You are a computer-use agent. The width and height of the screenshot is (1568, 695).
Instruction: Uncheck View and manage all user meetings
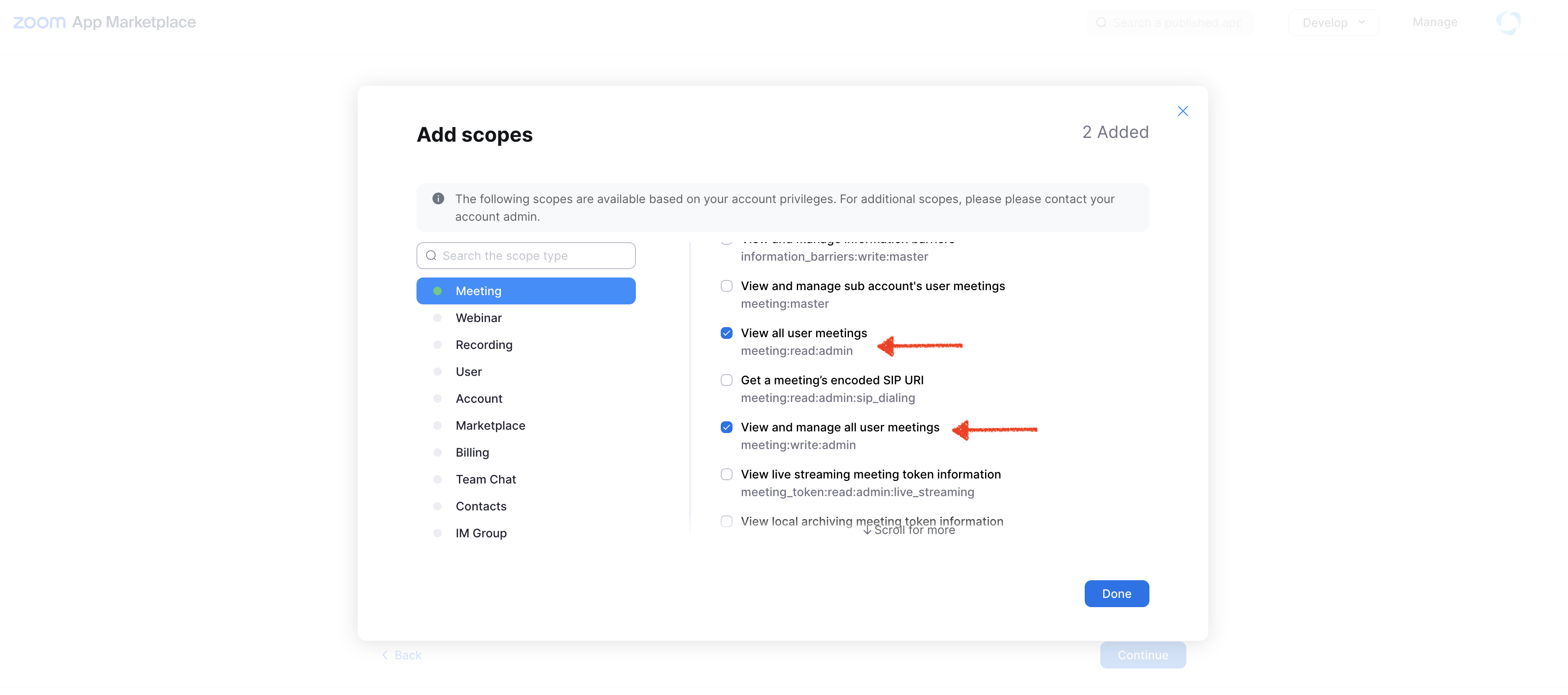(x=726, y=427)
